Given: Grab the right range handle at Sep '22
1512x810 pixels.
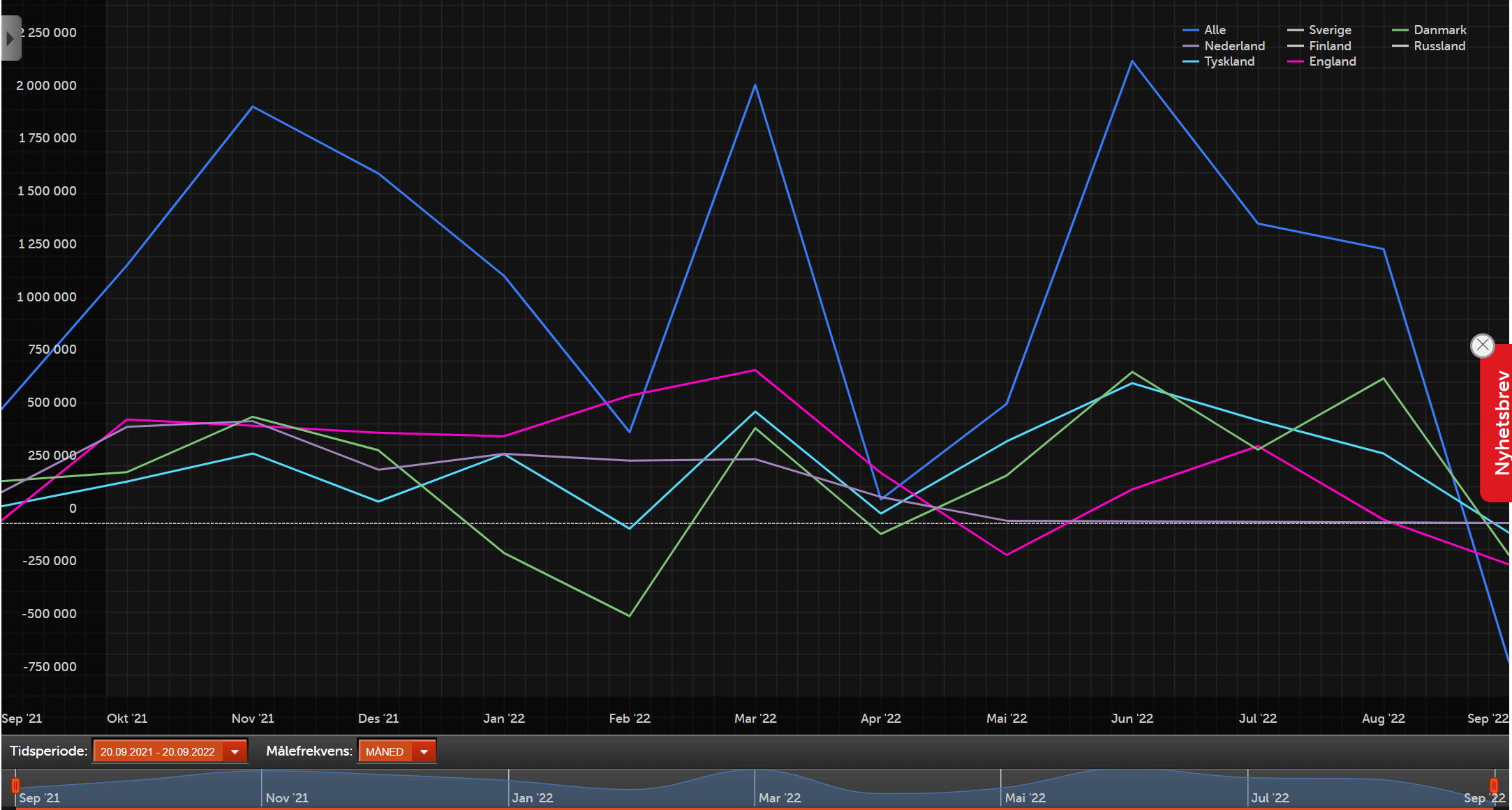Looking at the screenshot, I should point(1494,786).
